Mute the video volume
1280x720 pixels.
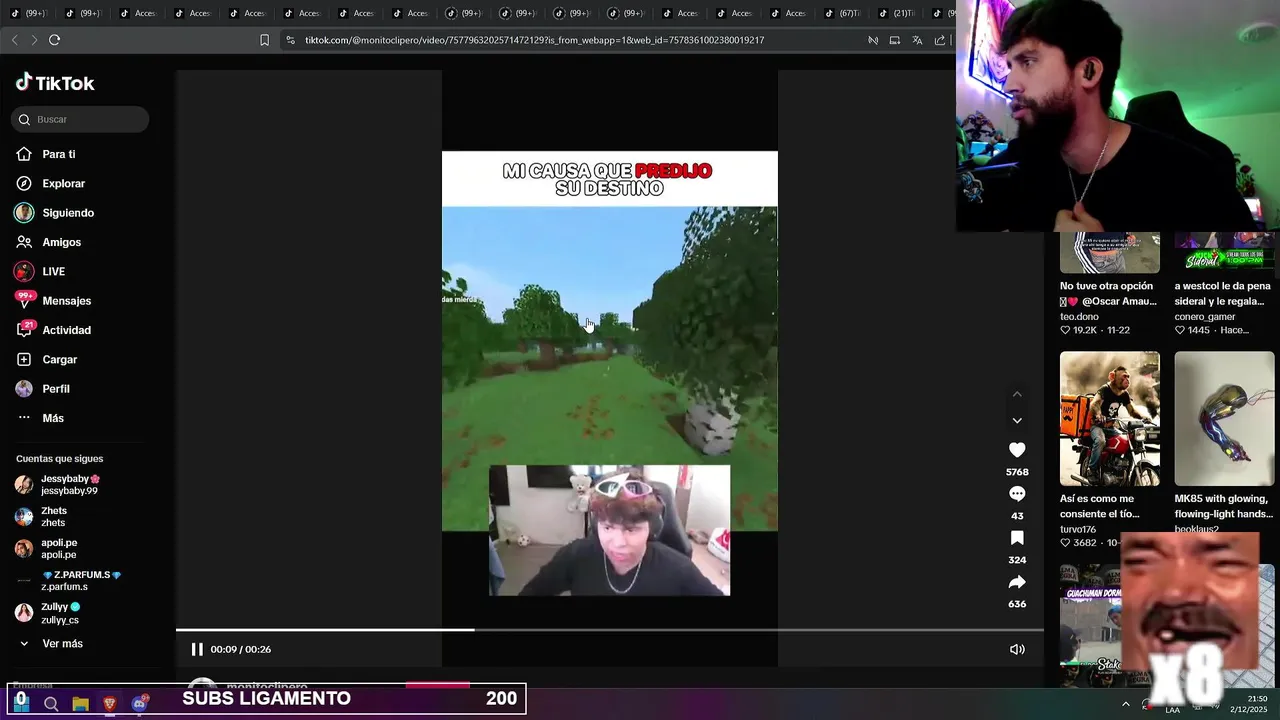[1017, 649]
